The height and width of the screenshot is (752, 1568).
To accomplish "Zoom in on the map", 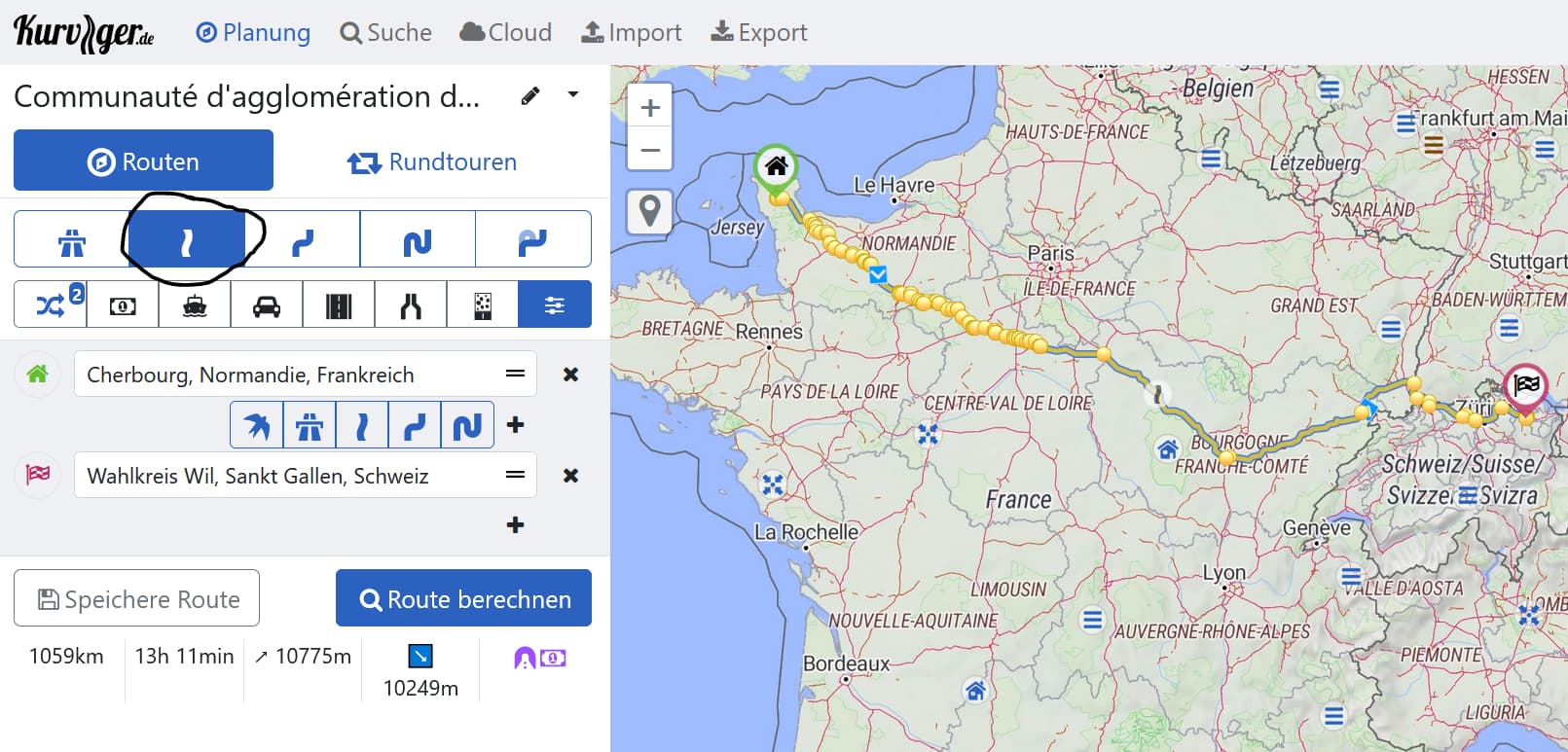I will [649, 108].
